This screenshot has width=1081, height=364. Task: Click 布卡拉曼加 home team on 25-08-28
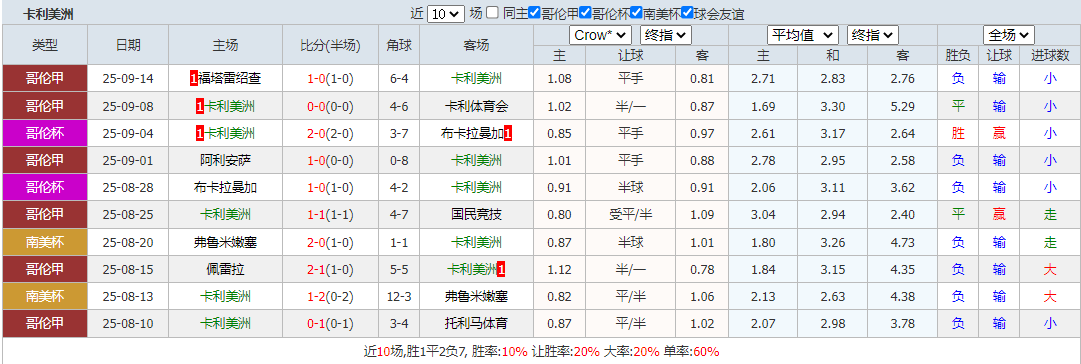point(225,187)
